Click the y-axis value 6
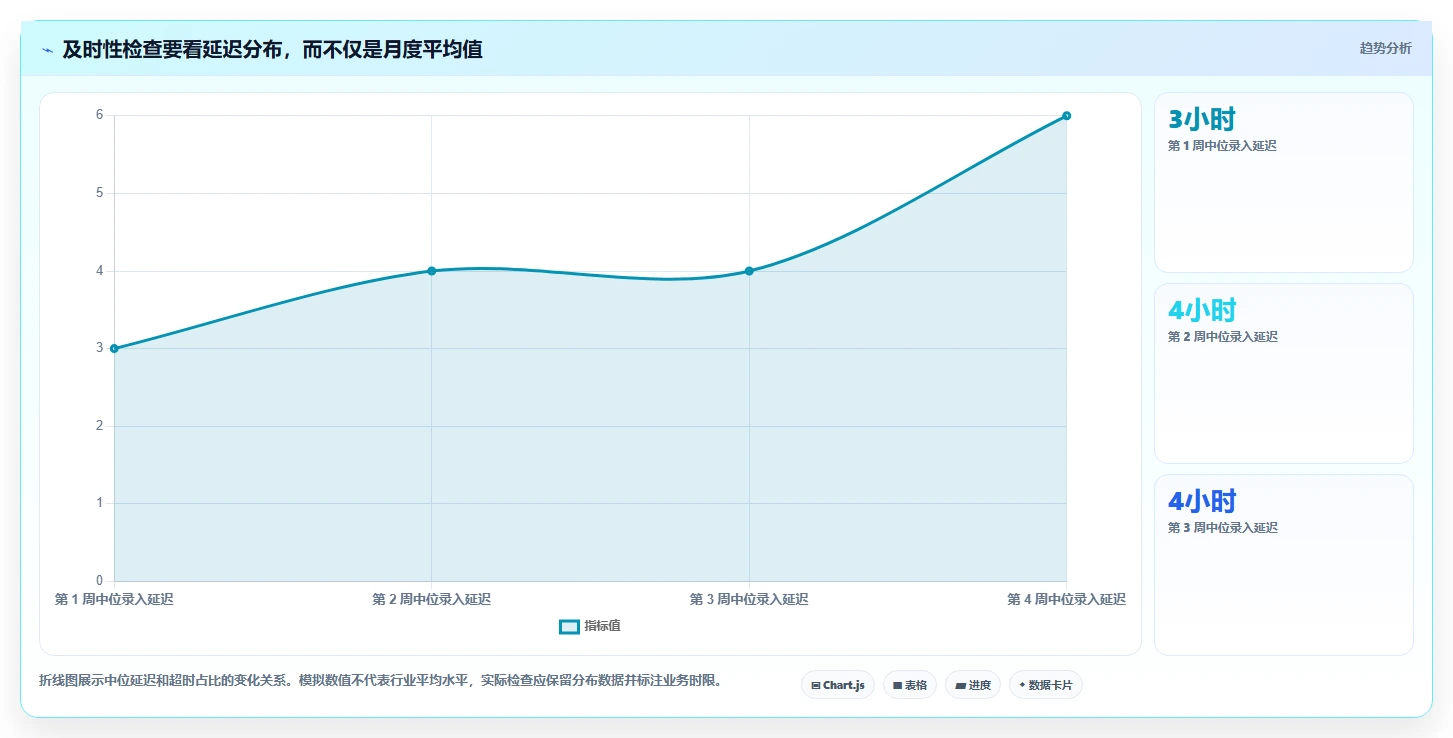Screen dimensions: 1453x738 100,115
